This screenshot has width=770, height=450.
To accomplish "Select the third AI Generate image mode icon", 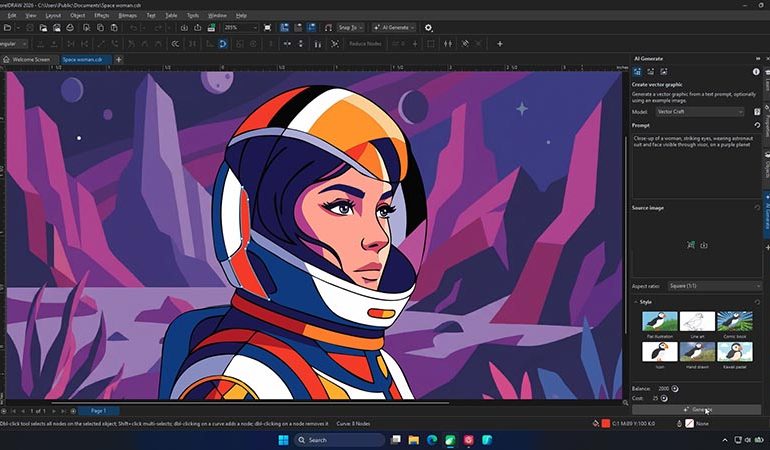I will [663, 72].
